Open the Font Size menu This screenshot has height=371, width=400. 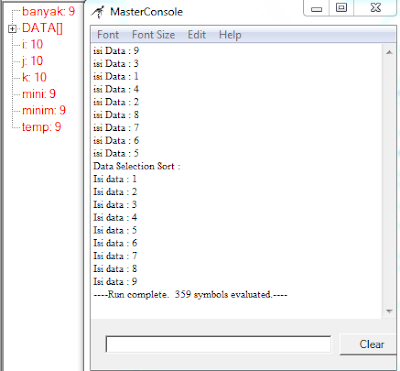pyautogui.click(x=153, y=35)
